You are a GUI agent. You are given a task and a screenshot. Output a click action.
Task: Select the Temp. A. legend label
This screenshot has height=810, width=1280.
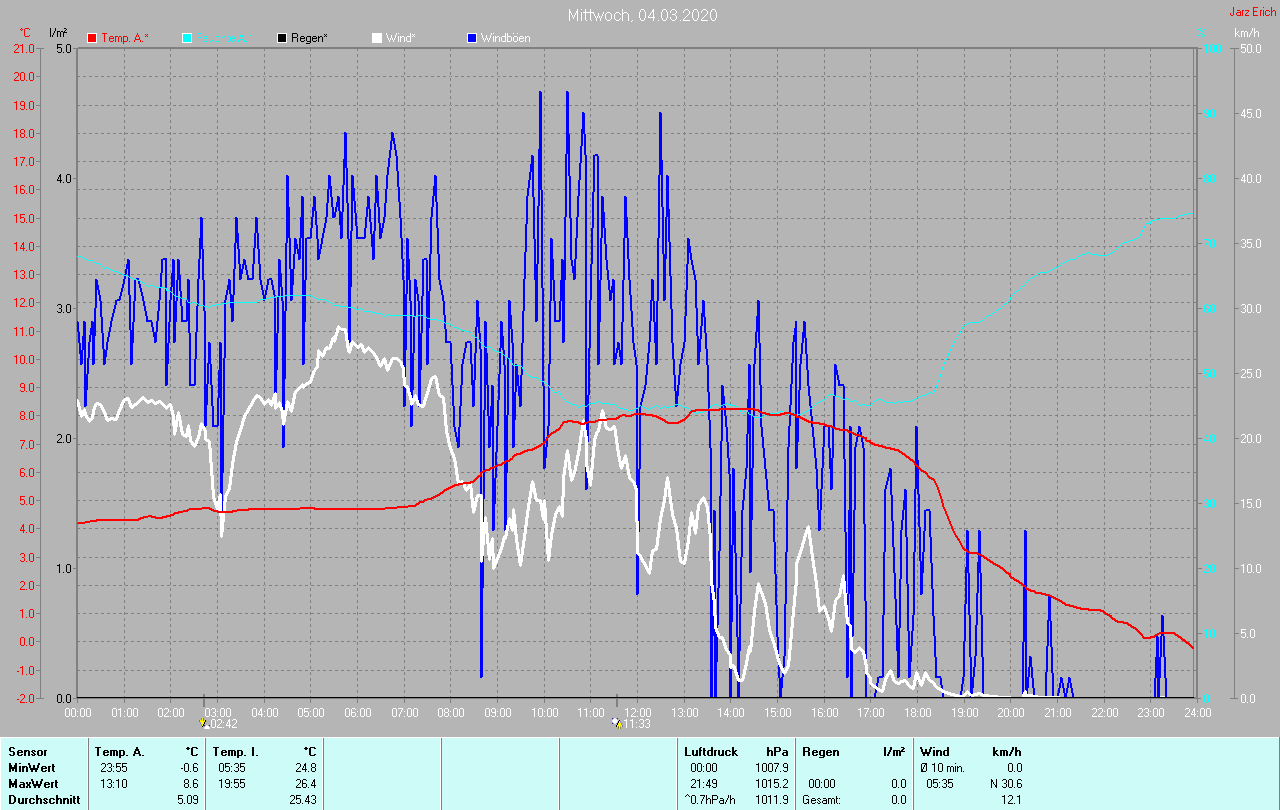(x=124, y=38)
